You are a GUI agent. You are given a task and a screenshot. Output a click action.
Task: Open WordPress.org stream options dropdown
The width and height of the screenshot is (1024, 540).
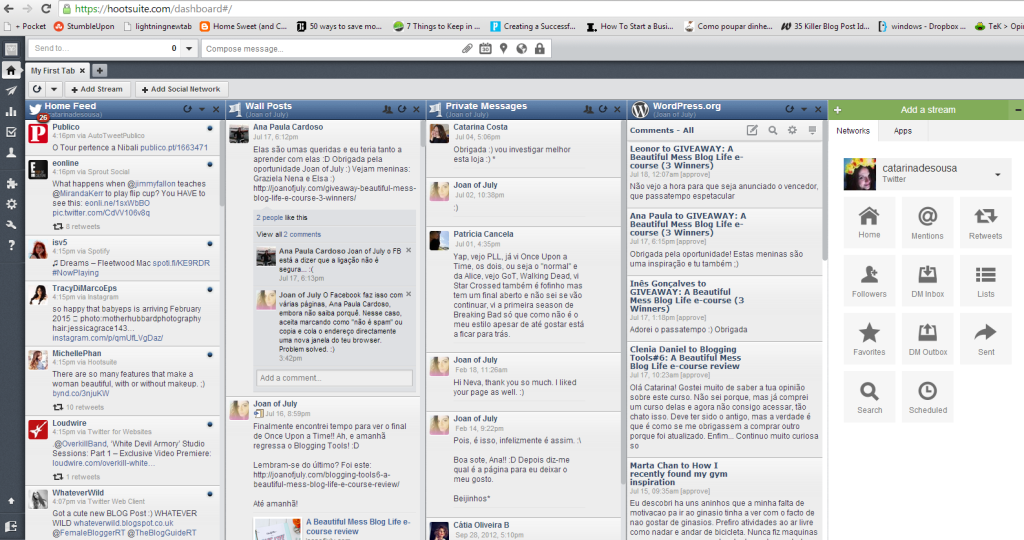[804, 110]
